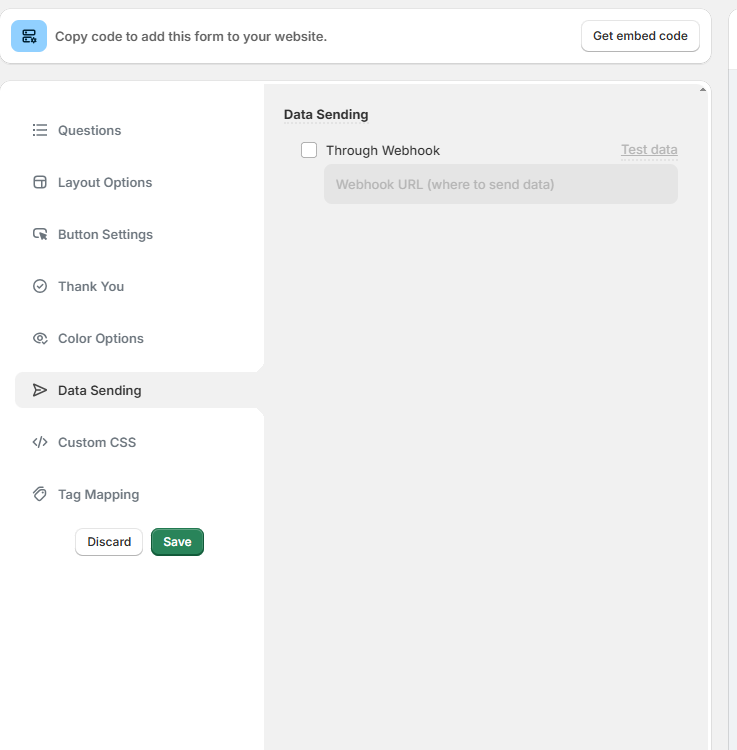
Task: Switch to the Questions tab label
Action: click(x=89, y=130)
